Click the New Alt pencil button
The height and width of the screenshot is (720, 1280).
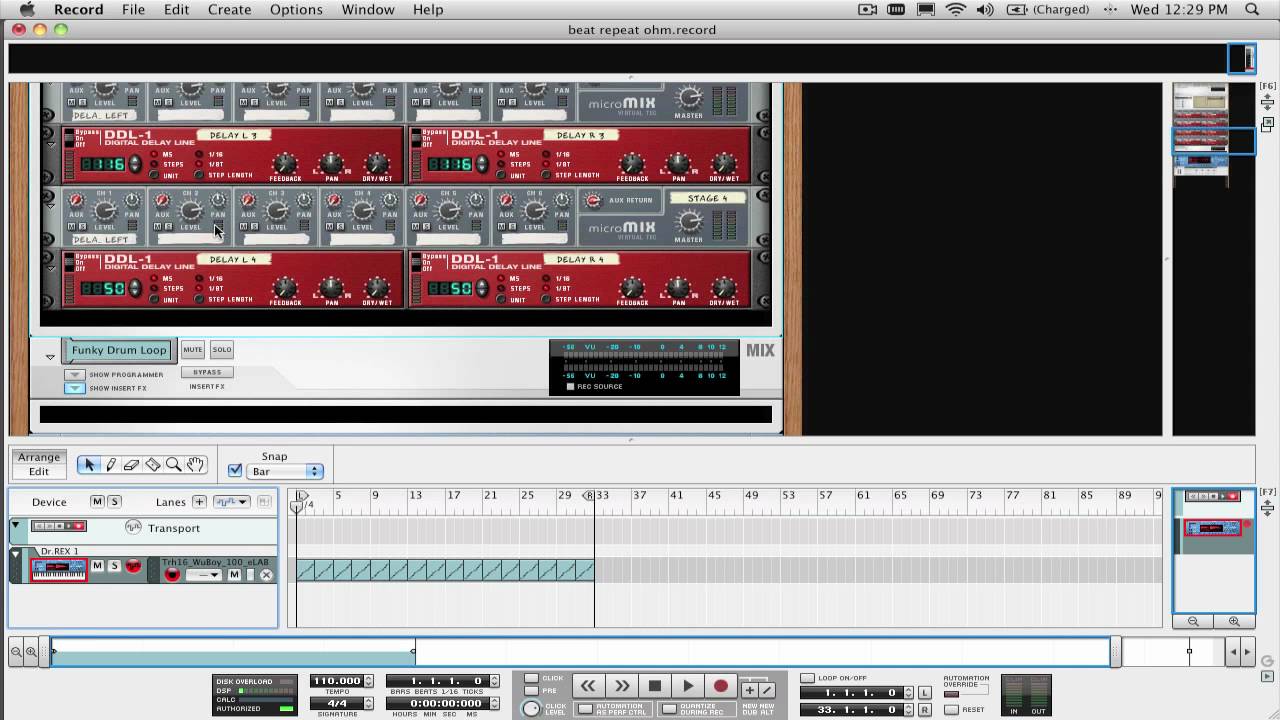point(767,690)
